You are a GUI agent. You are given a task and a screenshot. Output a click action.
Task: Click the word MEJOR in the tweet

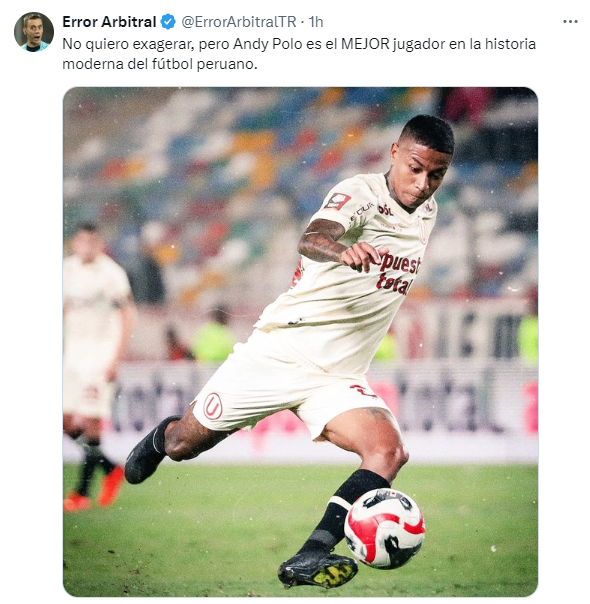365,44
